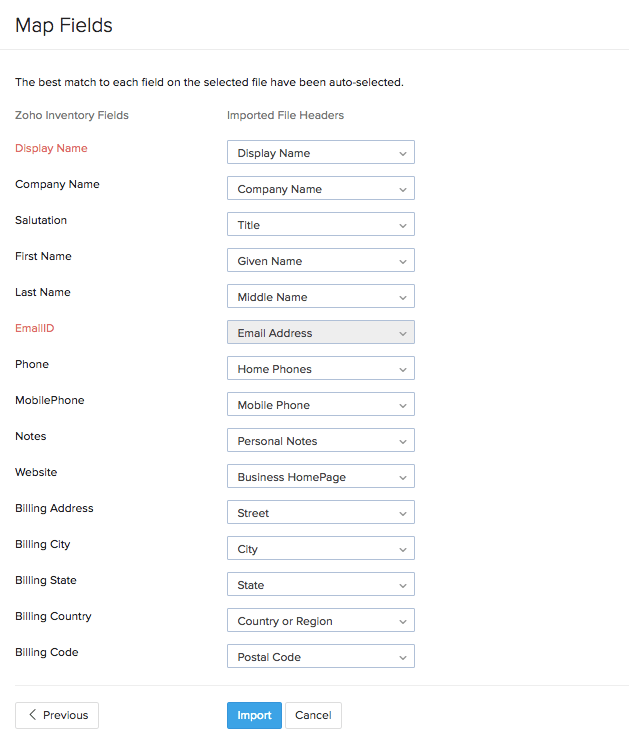Open the Display Name header dropdown

point(320,153)
